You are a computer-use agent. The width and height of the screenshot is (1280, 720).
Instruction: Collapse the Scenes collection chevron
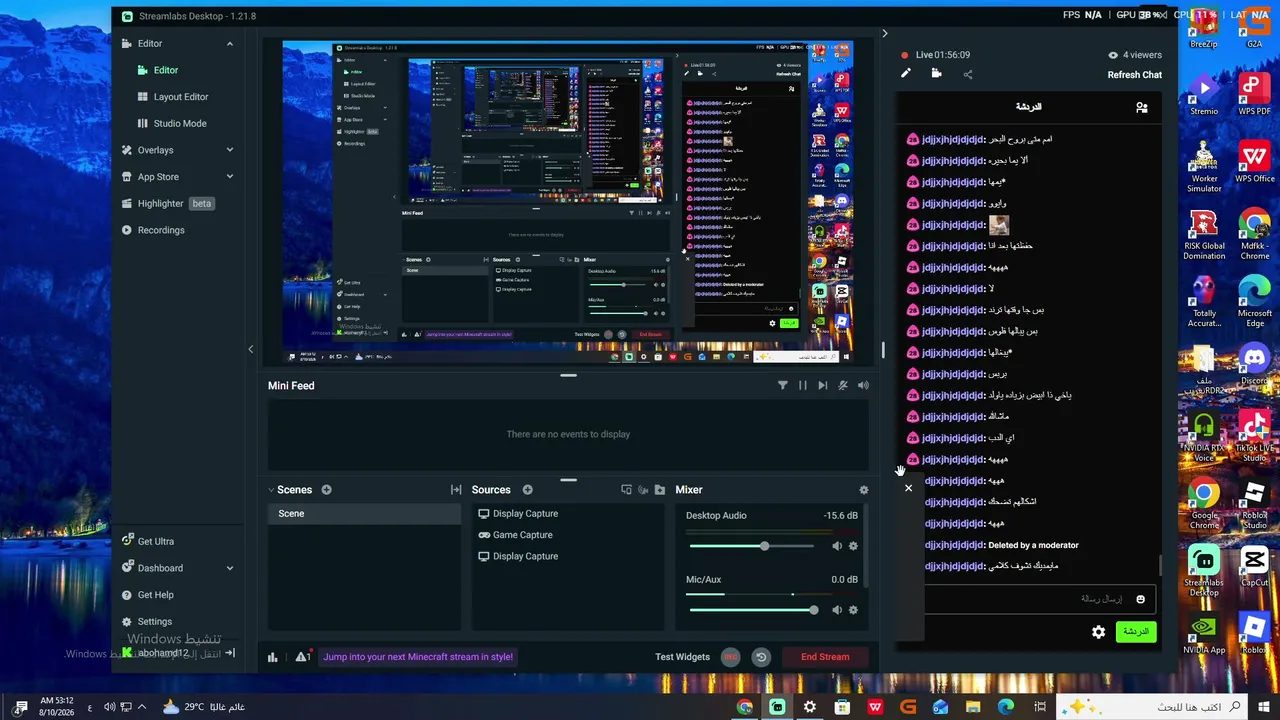(271, 490)
